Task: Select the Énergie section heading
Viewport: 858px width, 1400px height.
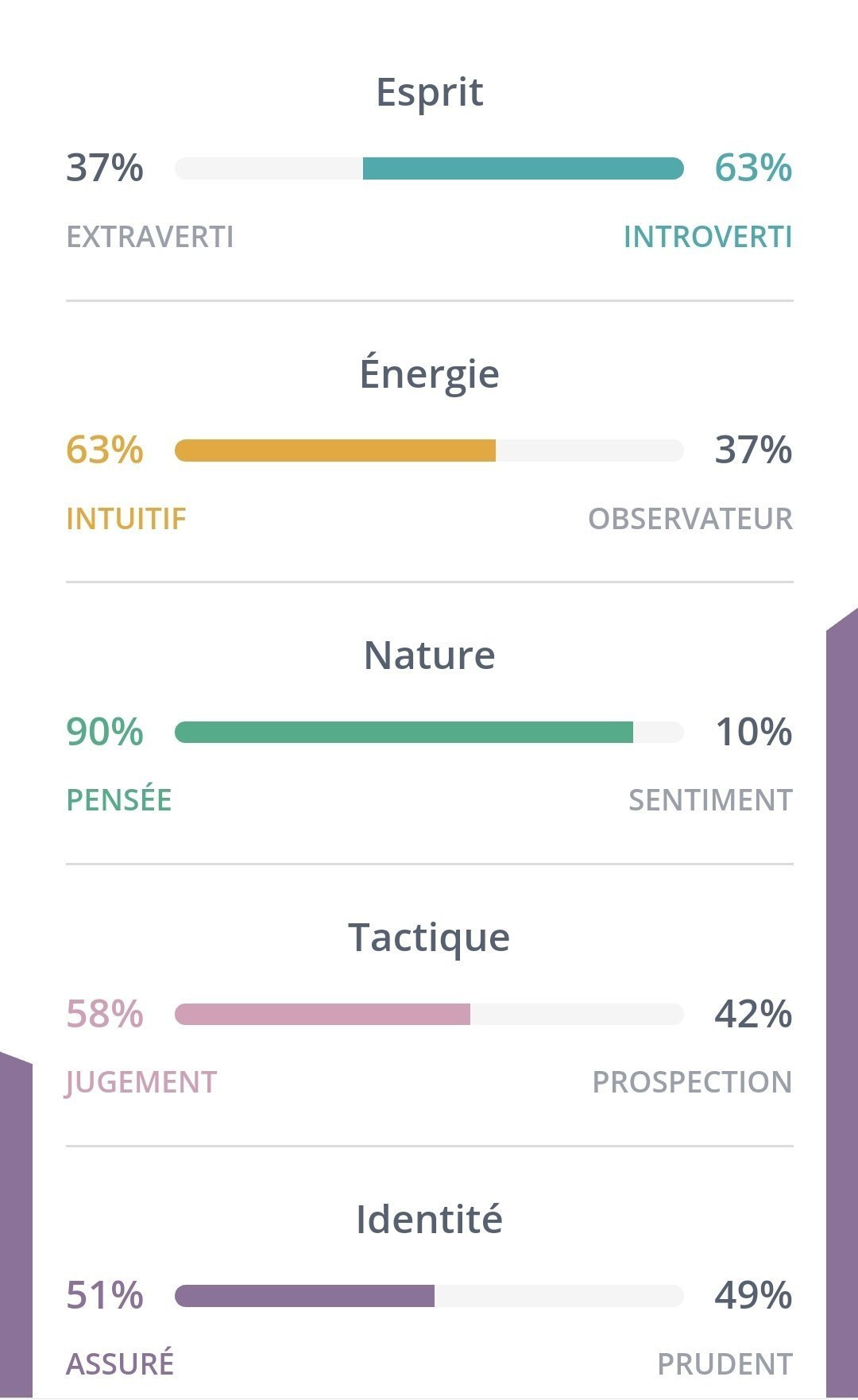Action: tap(429, 373)
